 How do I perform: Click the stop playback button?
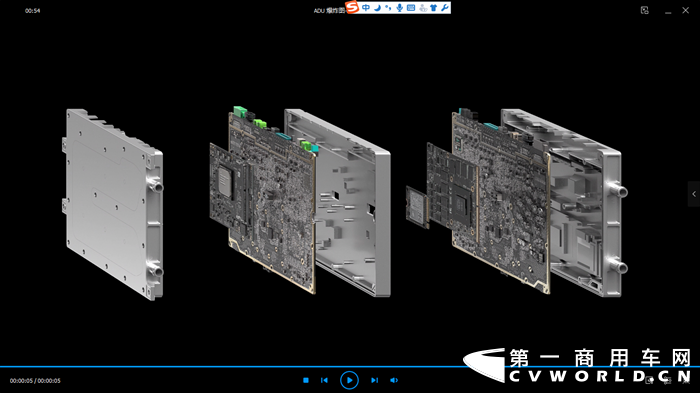tap(306, 380)
